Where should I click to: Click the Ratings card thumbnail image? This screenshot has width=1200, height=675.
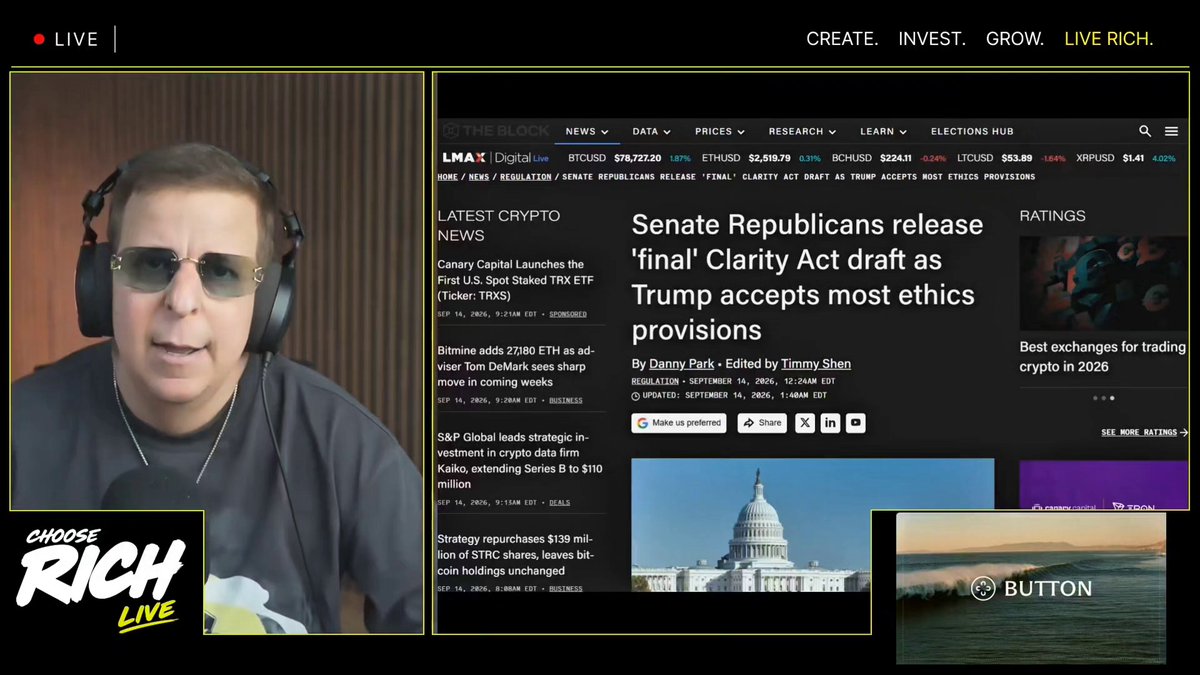1104,284
